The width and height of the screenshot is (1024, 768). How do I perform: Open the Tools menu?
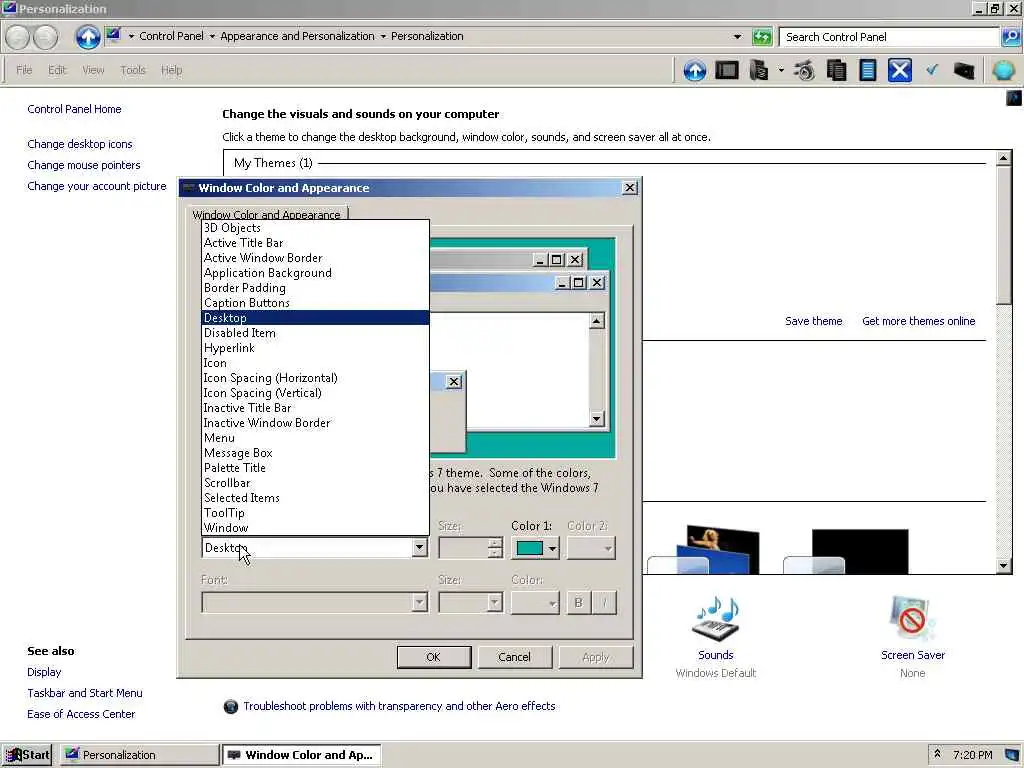[x=133, y=70]
